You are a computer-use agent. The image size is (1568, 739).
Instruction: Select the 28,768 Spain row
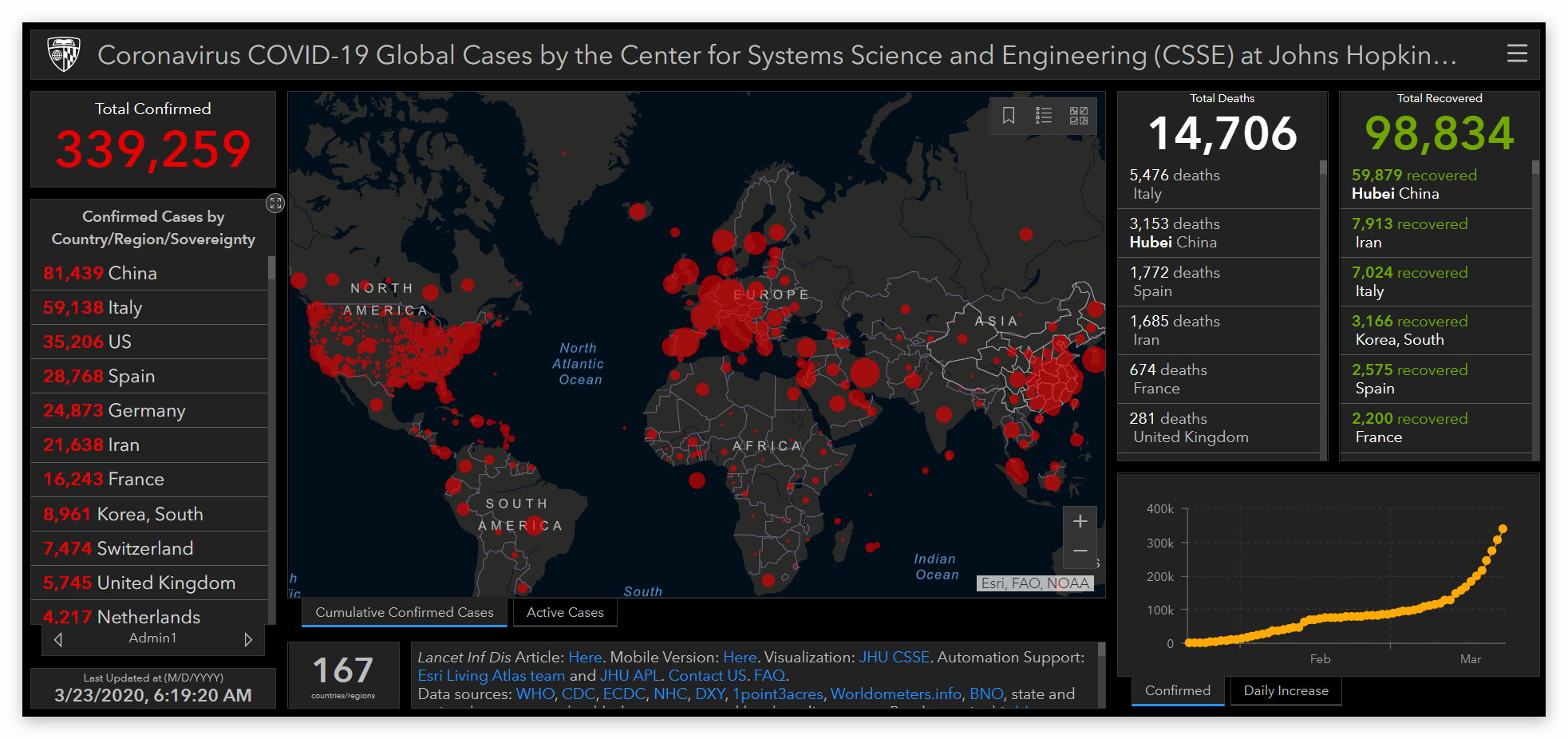pyautogui.click(x=149, y=376)
